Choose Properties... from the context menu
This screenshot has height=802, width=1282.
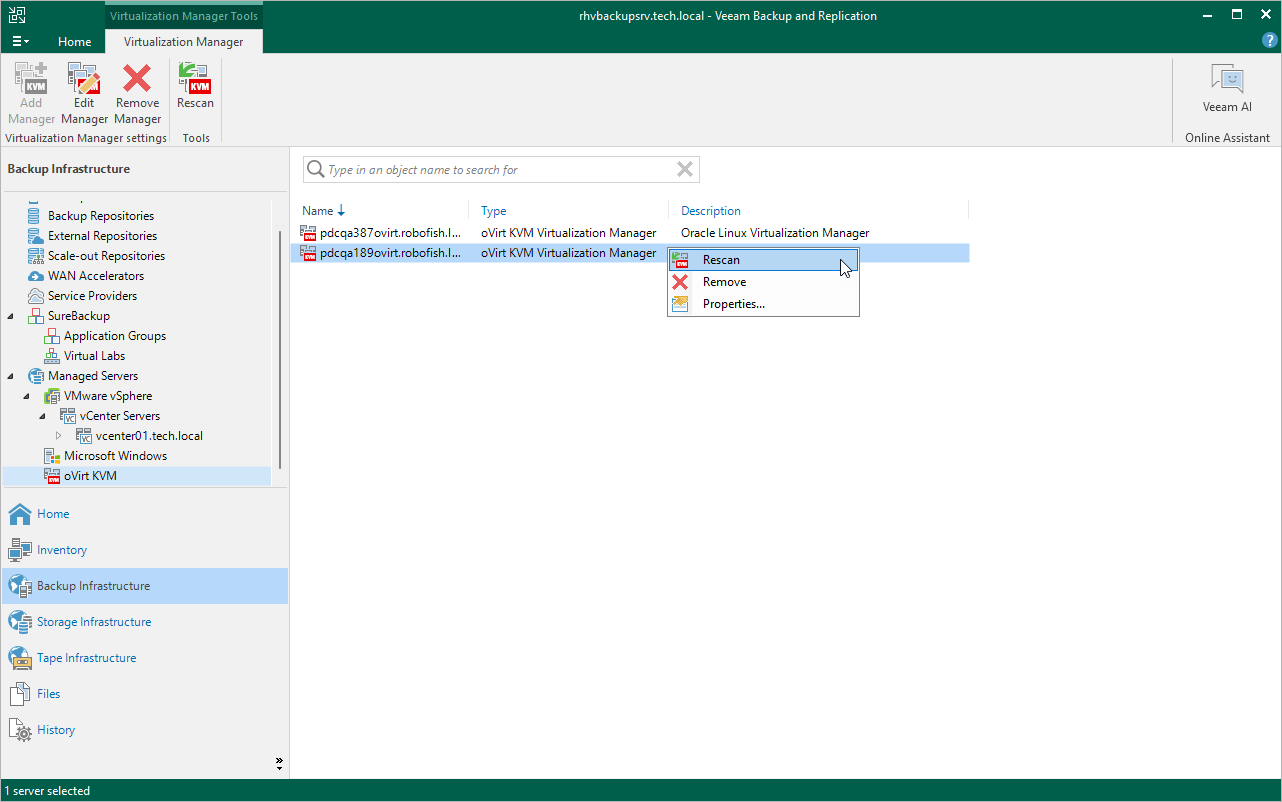click(763, 304)
